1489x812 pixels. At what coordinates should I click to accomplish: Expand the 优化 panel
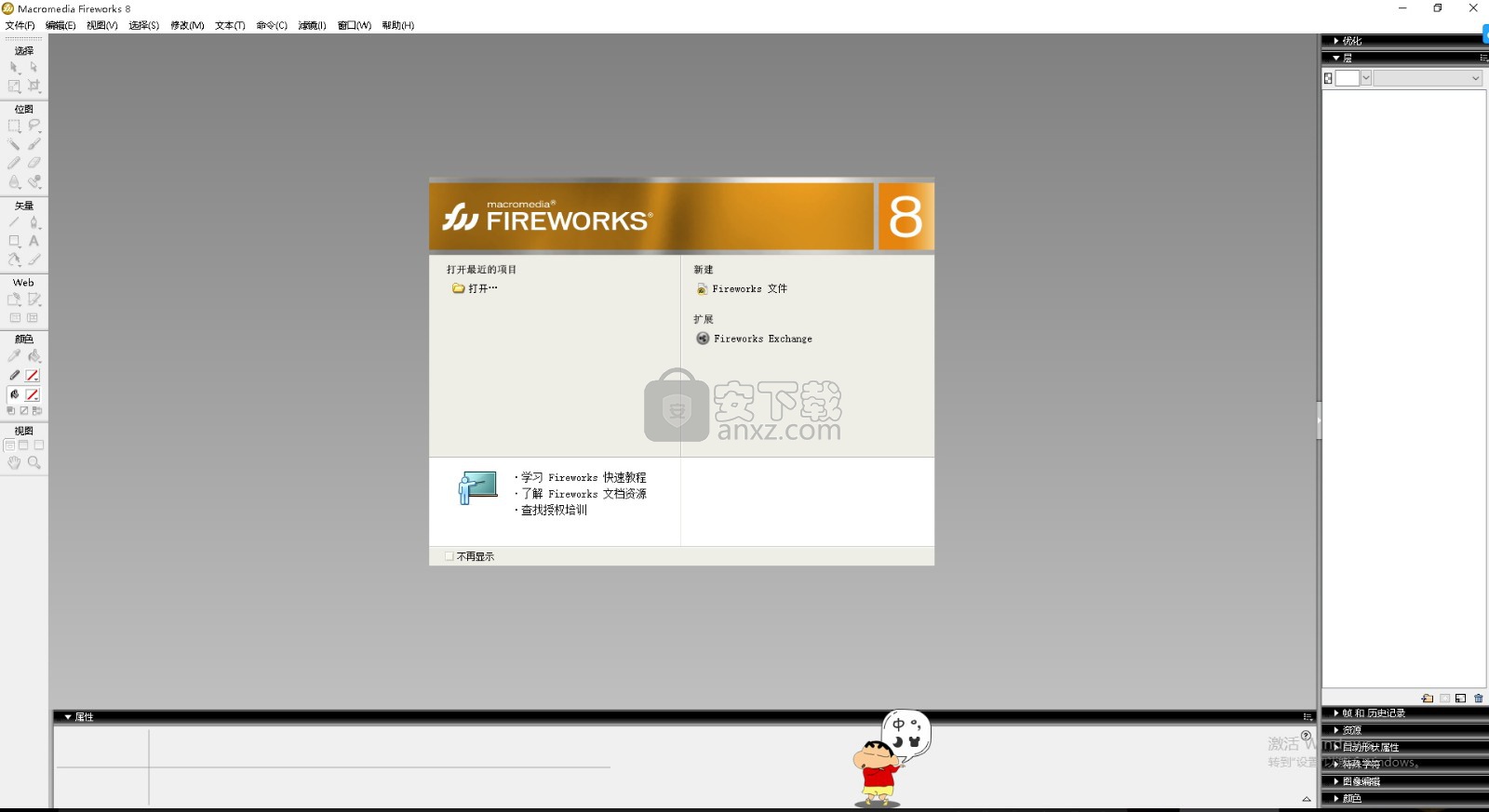pos(1336,41)
